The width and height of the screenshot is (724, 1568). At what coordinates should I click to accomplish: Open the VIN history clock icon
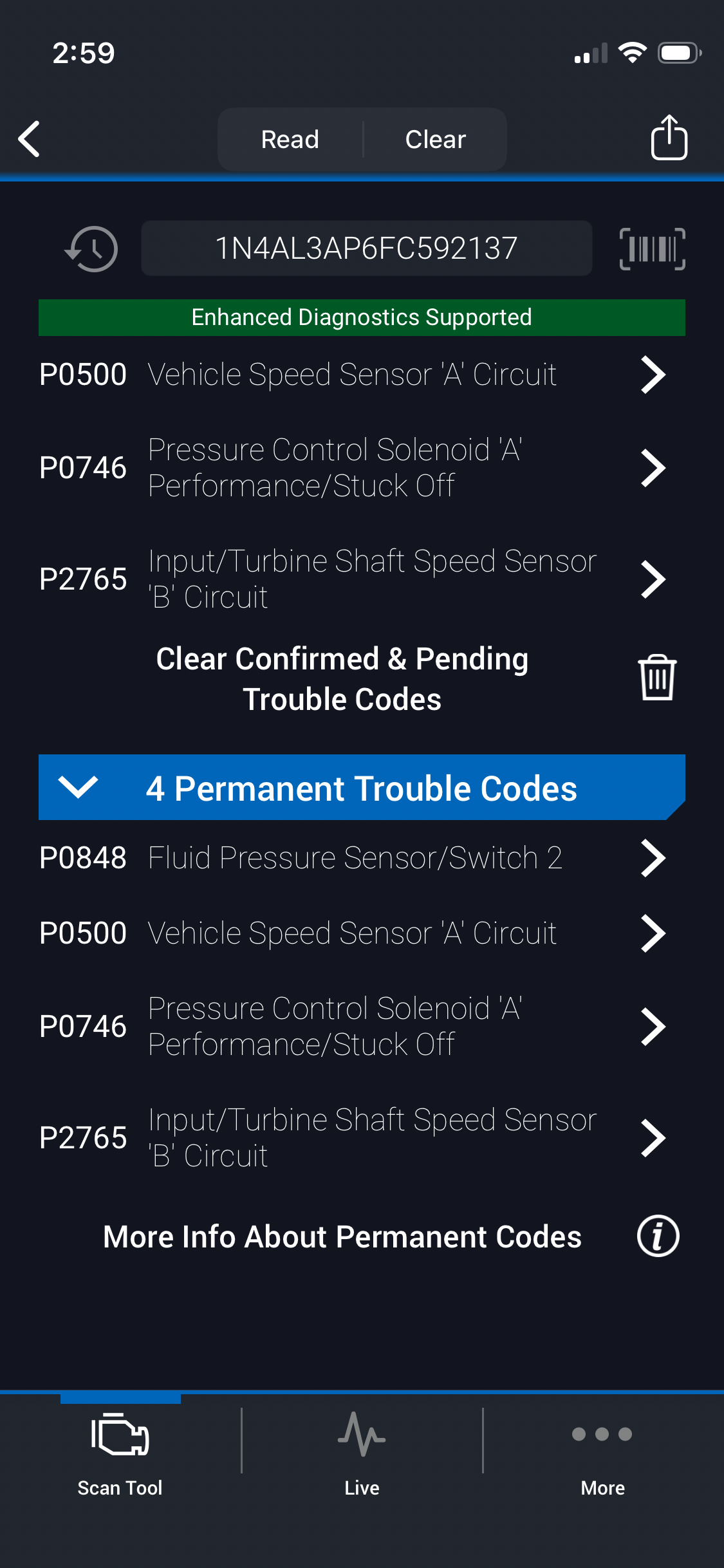91,248
